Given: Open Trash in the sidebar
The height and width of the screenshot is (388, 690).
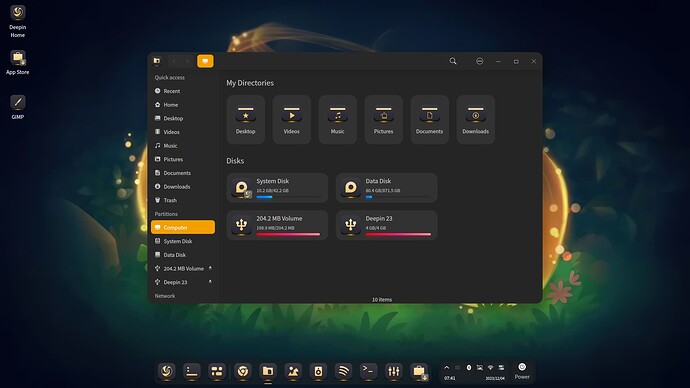Looking at the screenshot, I should pos(183,200).
